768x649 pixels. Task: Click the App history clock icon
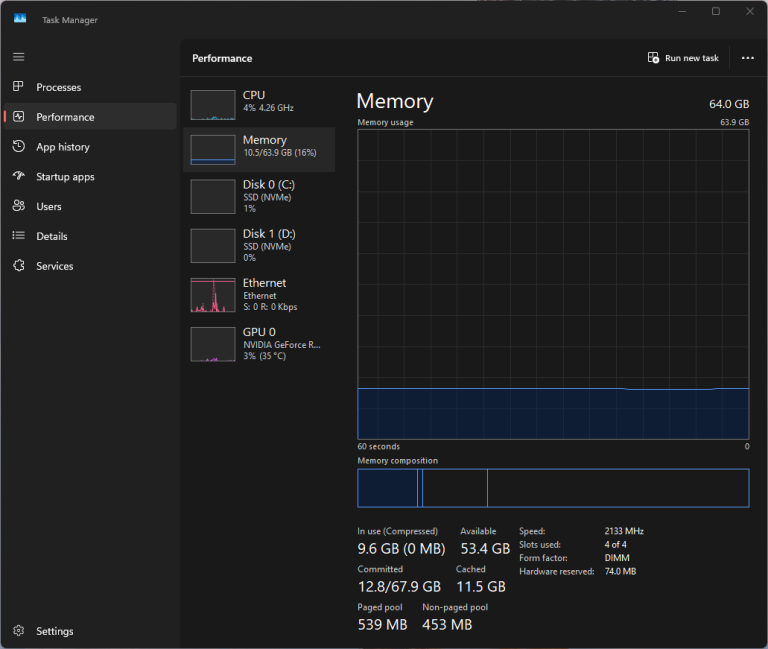[18, 147]
